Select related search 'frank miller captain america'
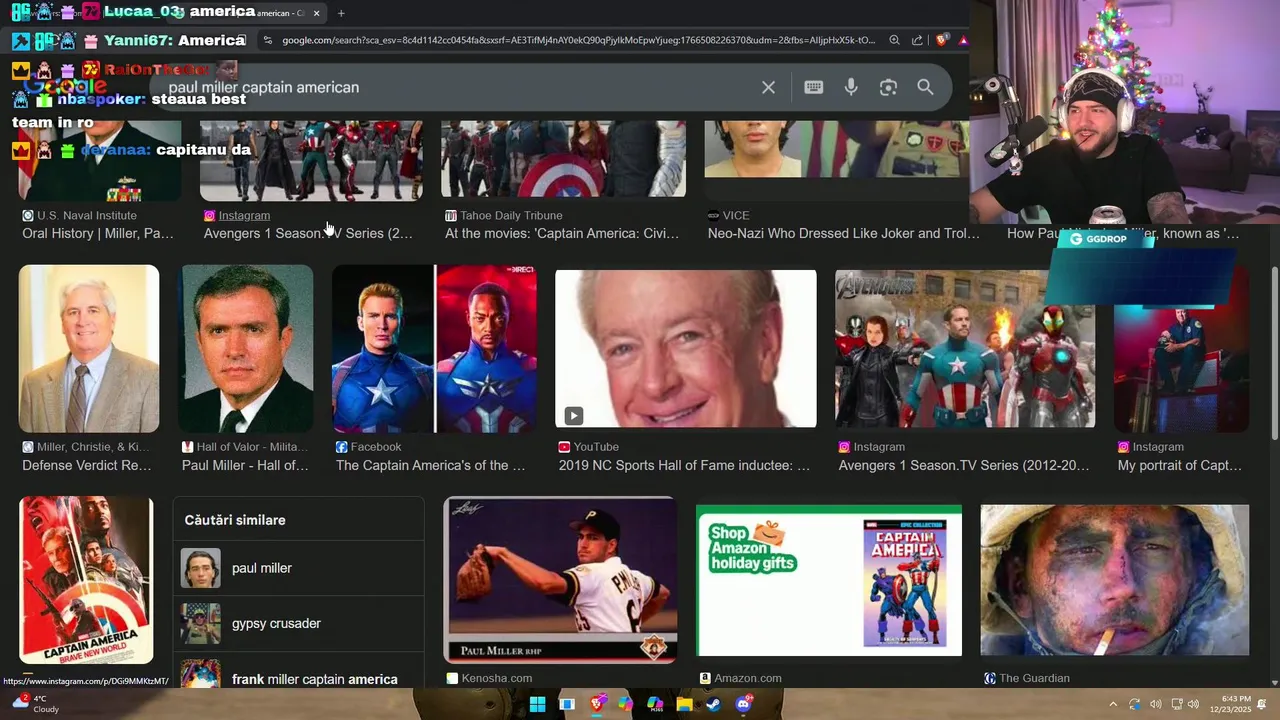1280x720 pixels. 298,673
